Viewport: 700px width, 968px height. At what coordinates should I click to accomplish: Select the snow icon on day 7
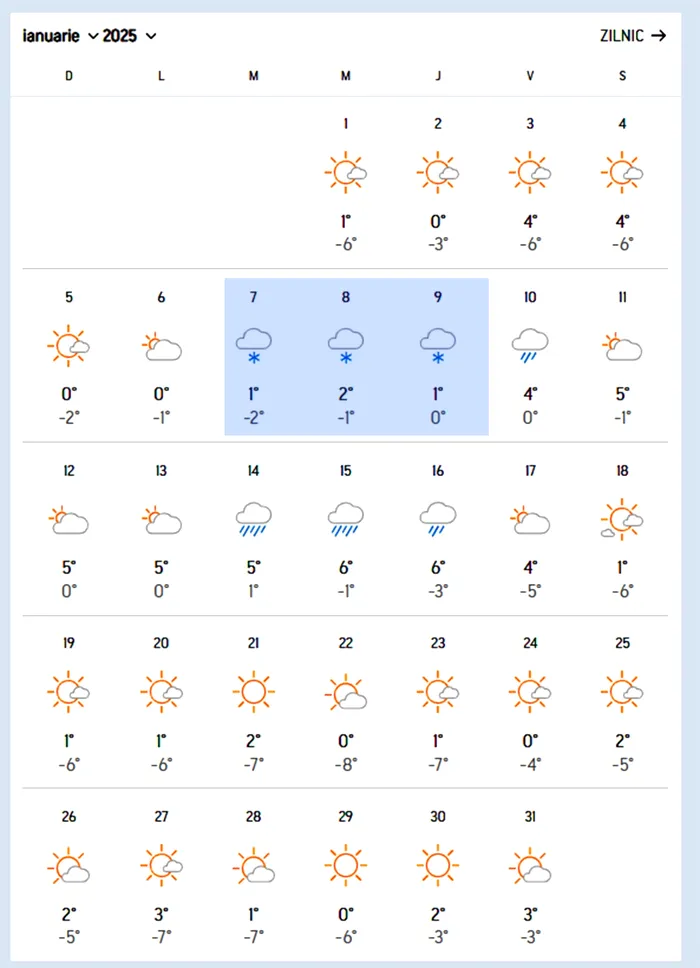[254, 346]
